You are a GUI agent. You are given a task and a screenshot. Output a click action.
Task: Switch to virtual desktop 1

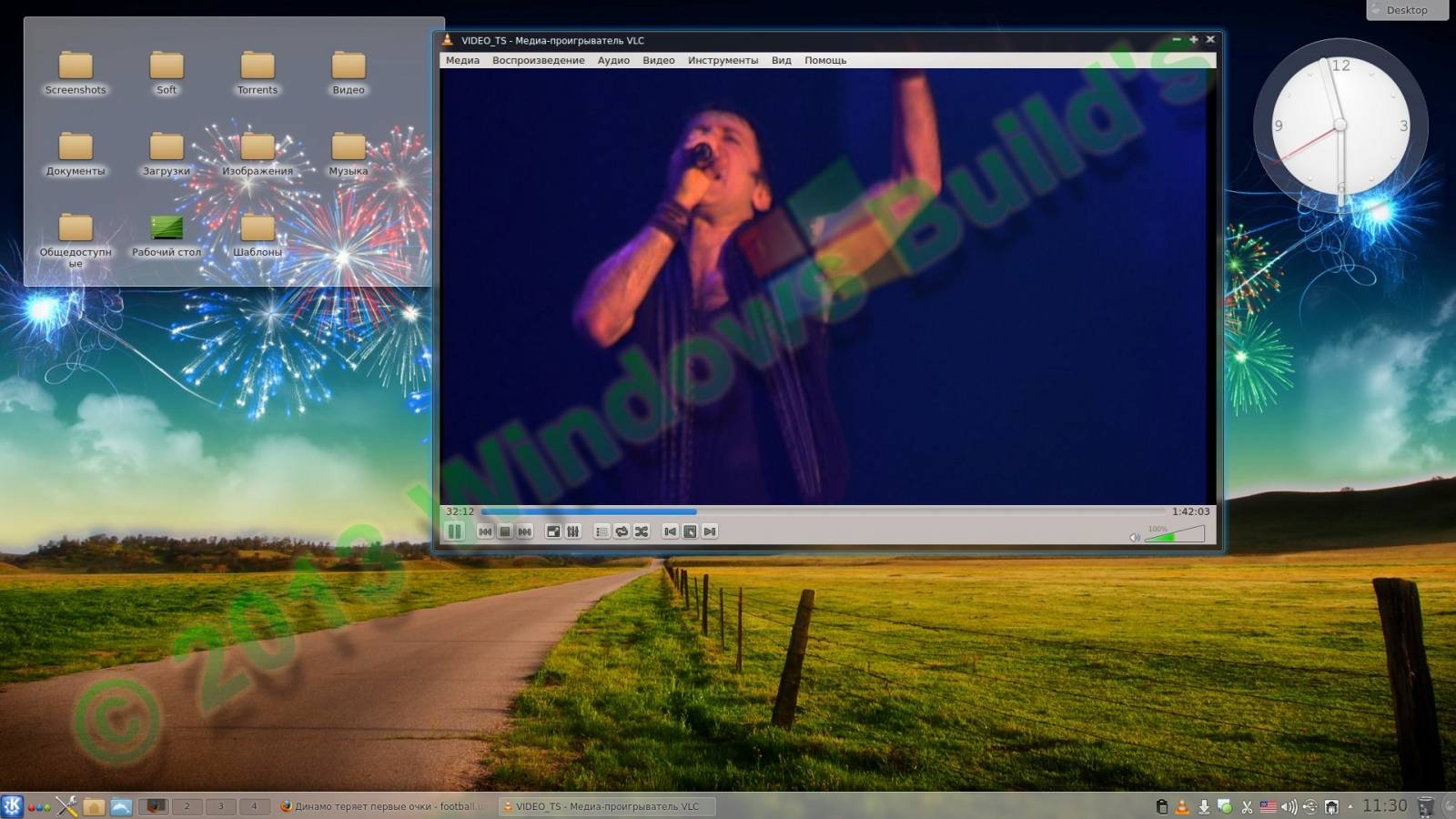153,806
